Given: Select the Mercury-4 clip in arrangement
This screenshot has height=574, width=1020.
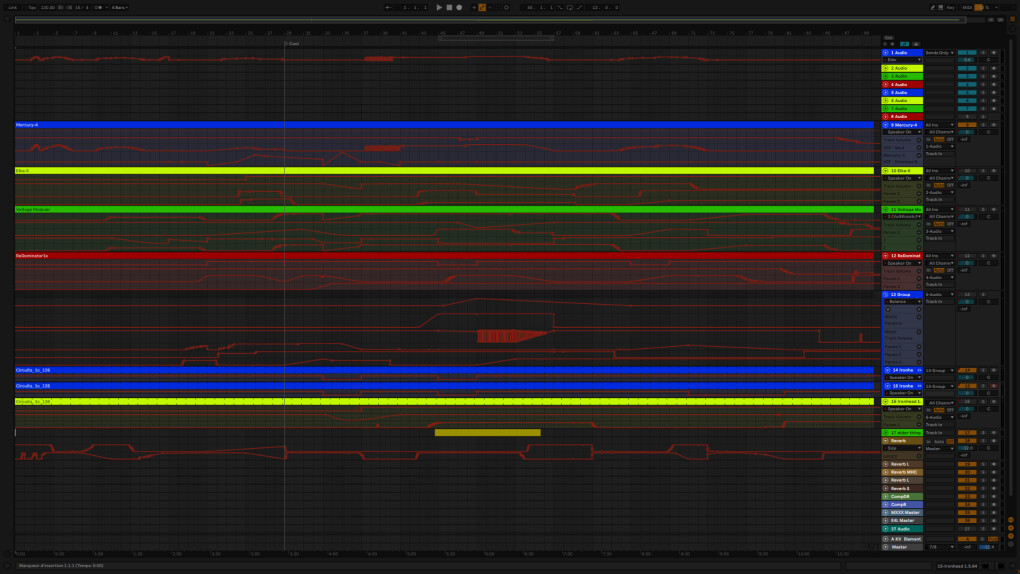Looking at the screenshot, I should pos(444,125).
